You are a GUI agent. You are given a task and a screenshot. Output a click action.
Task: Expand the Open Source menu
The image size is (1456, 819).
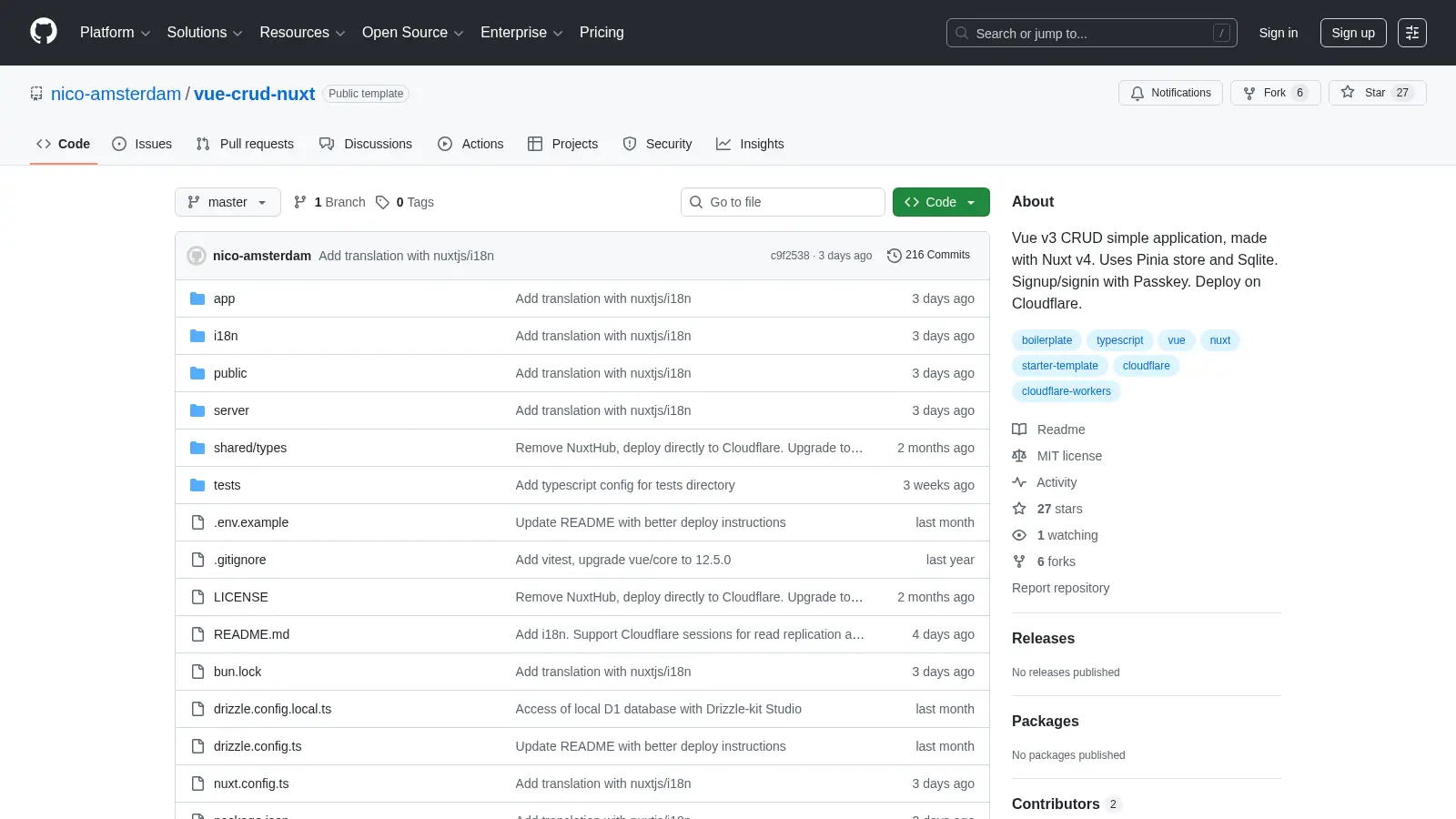412,33
